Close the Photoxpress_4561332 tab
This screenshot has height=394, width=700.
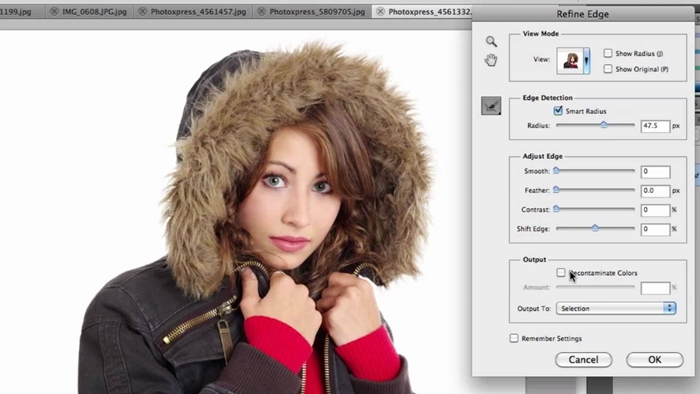coord(380,12)
